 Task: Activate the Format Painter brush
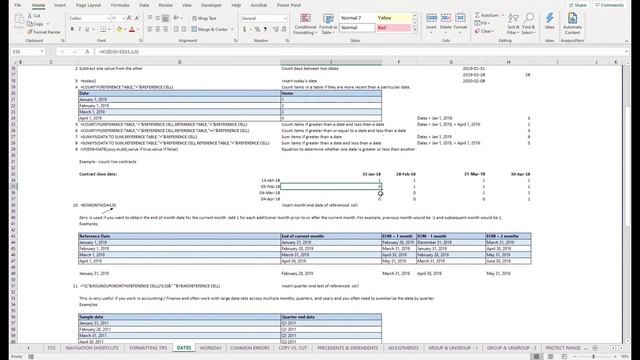tap(44, 32)
